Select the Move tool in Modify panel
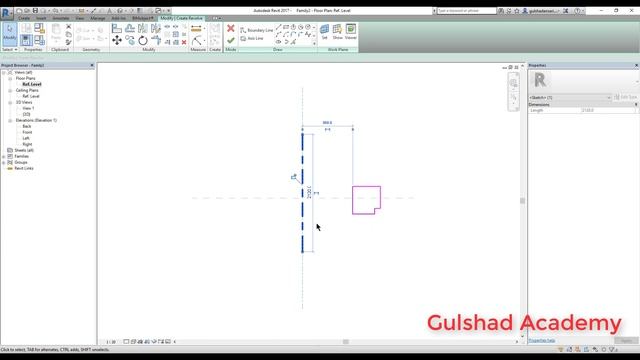The width and height of the screenshot is (640, 360). 117,40
